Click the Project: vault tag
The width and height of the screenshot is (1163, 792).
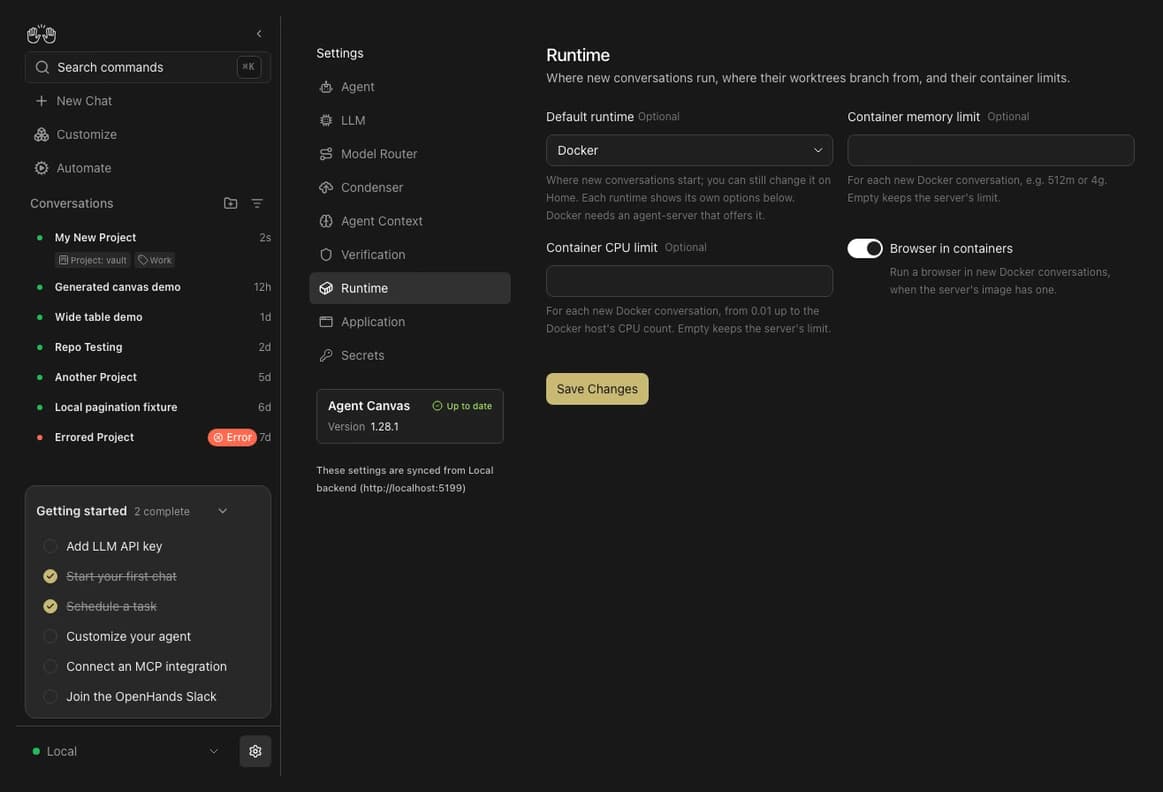93,260
